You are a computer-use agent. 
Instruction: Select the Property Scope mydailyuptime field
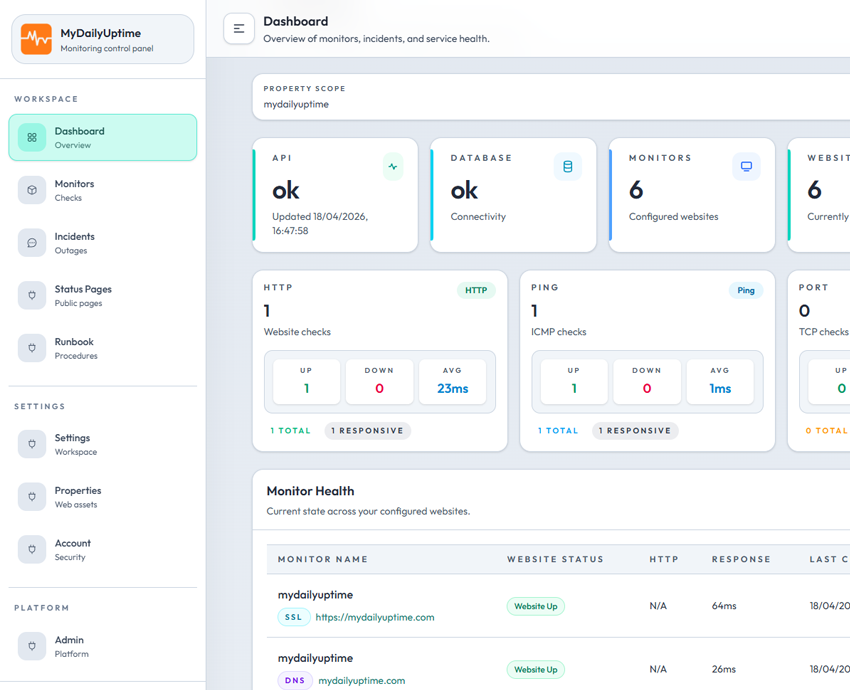(x=551, y=97)
